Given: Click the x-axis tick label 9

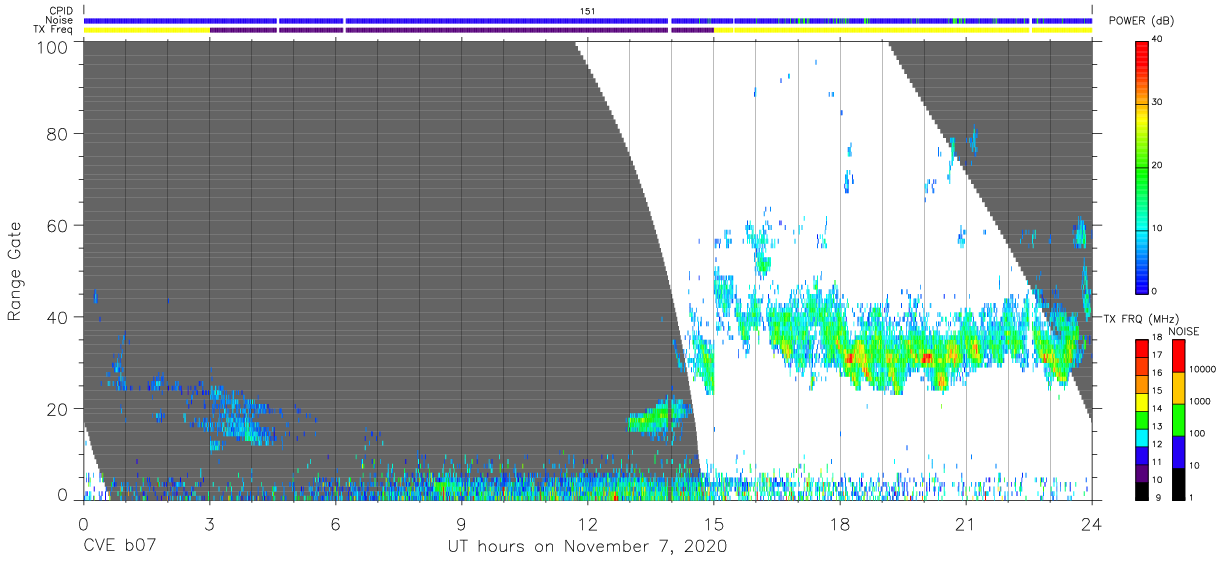Looking at the screenshot, I should tap(461, 522).
